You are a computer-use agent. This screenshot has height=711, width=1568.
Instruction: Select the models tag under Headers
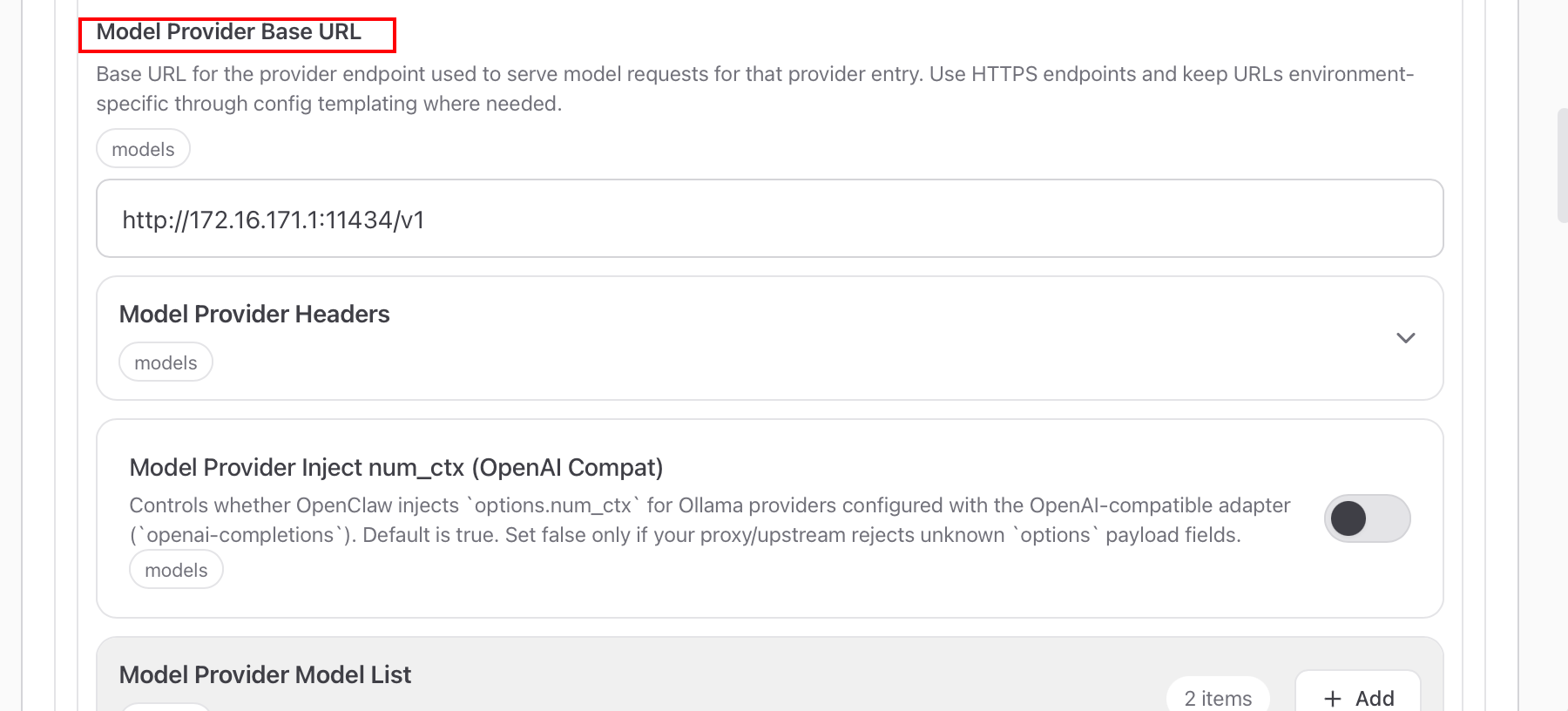pyautogui.click(x=166, y=362)
